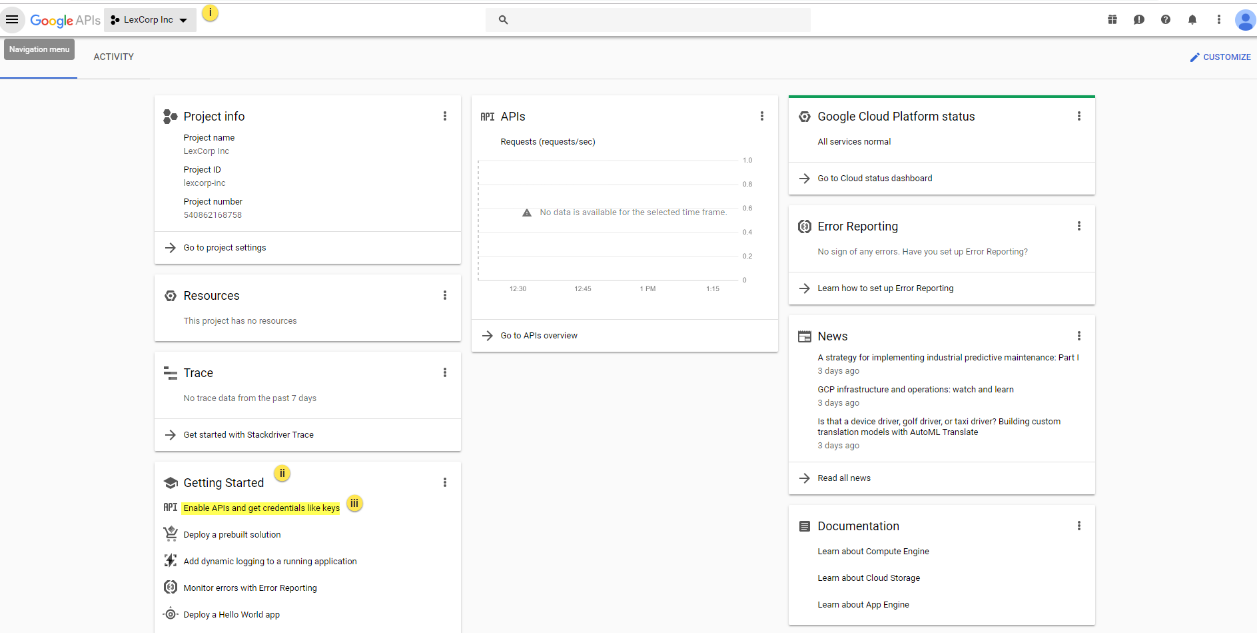Switch to the Activity tab
The height and width of the screenshot is (633, 1257).
coord(114,57)
